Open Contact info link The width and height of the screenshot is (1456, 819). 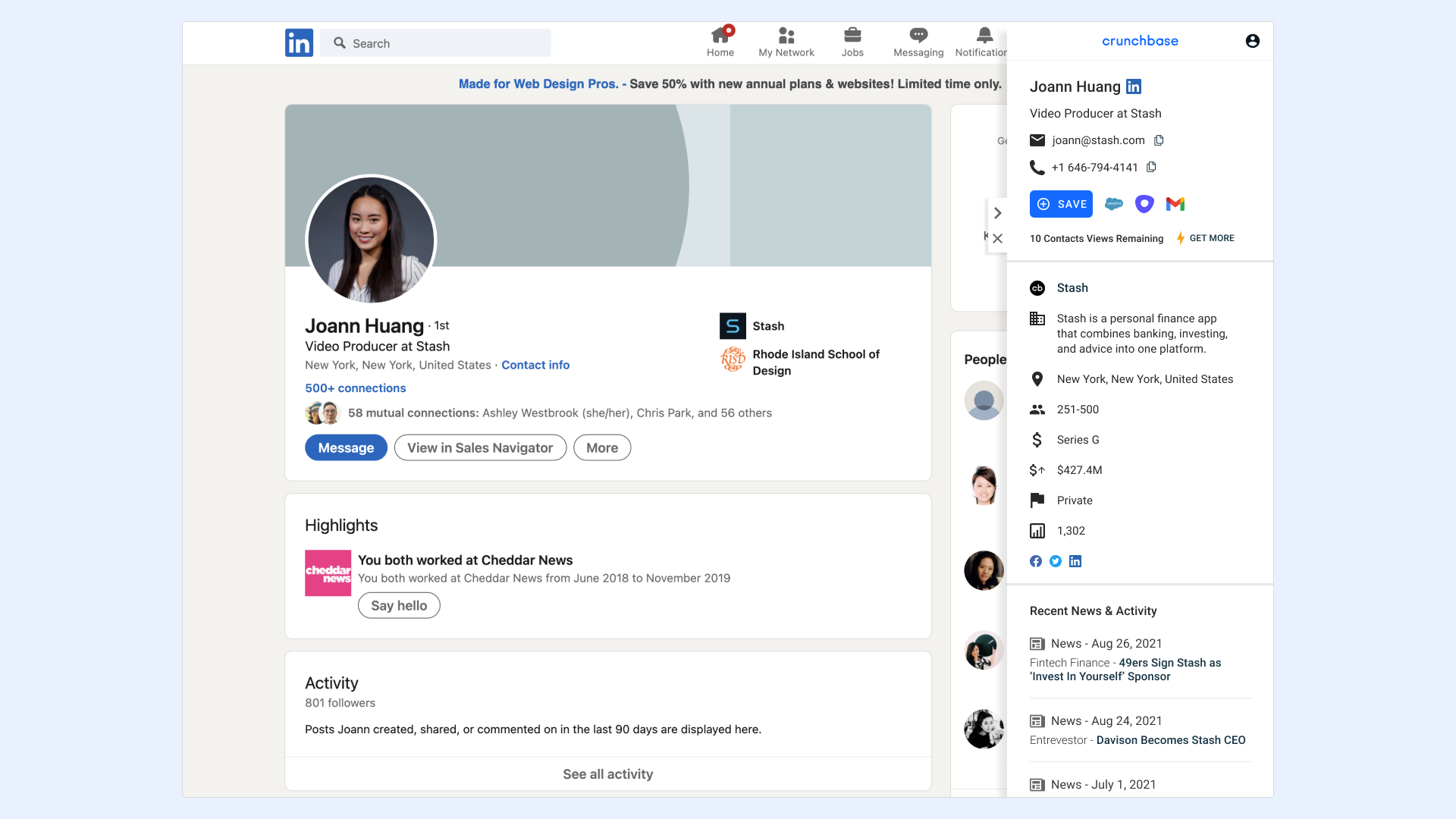pyautogui.click(x=535, y=365)
